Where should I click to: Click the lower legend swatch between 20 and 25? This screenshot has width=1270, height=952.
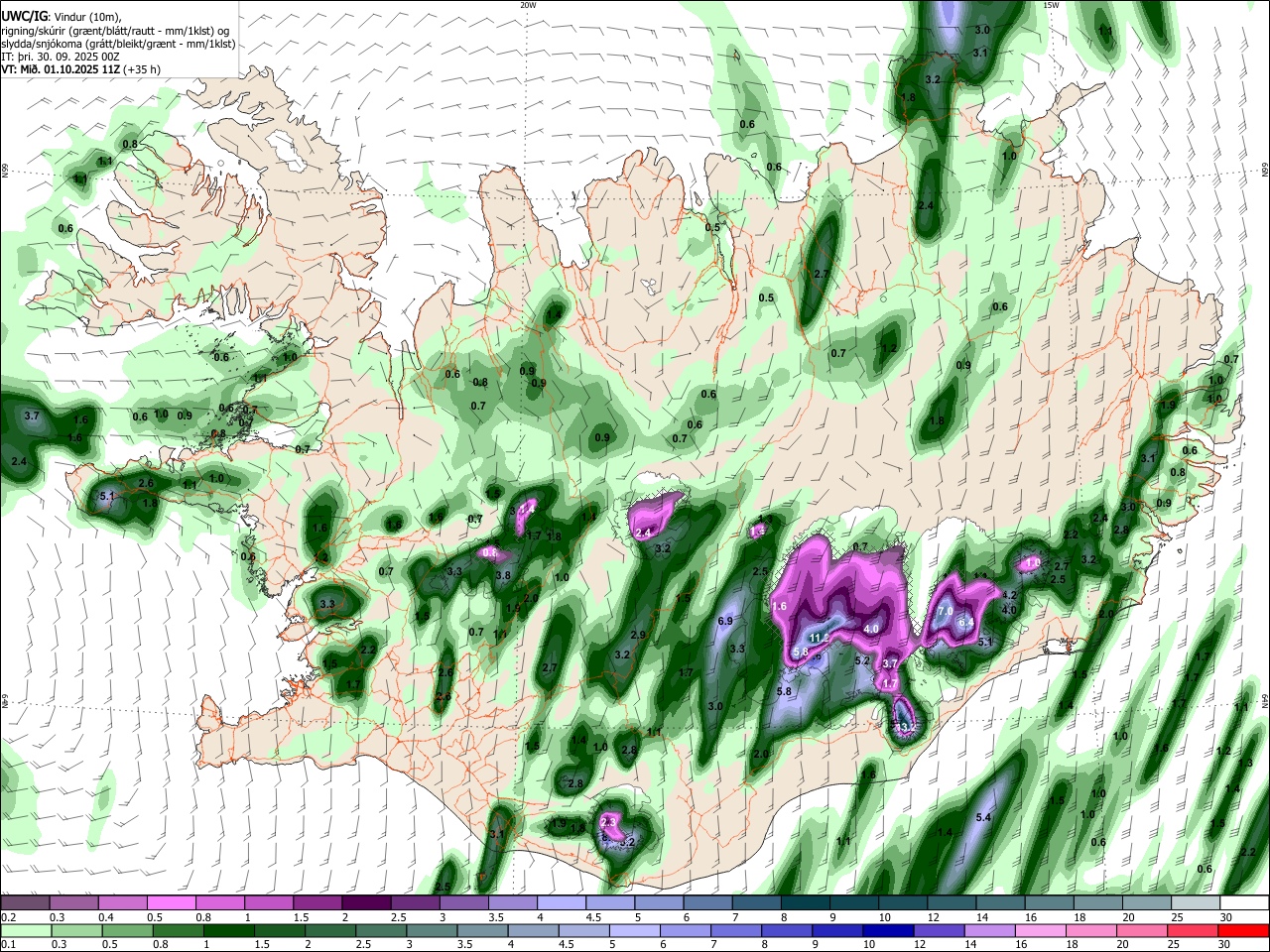coord(1144,930)
